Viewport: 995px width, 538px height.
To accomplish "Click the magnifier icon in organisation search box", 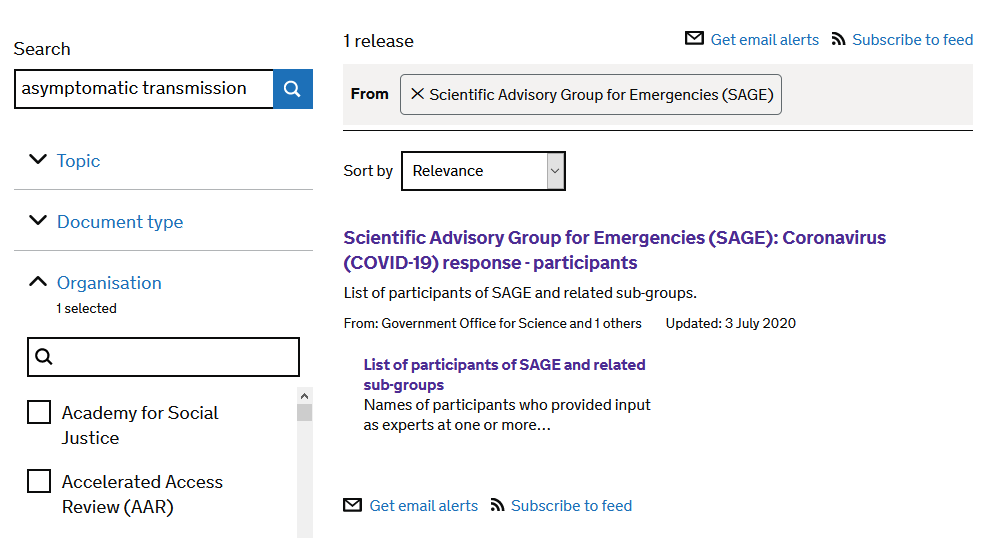I will tap(43, 357).
